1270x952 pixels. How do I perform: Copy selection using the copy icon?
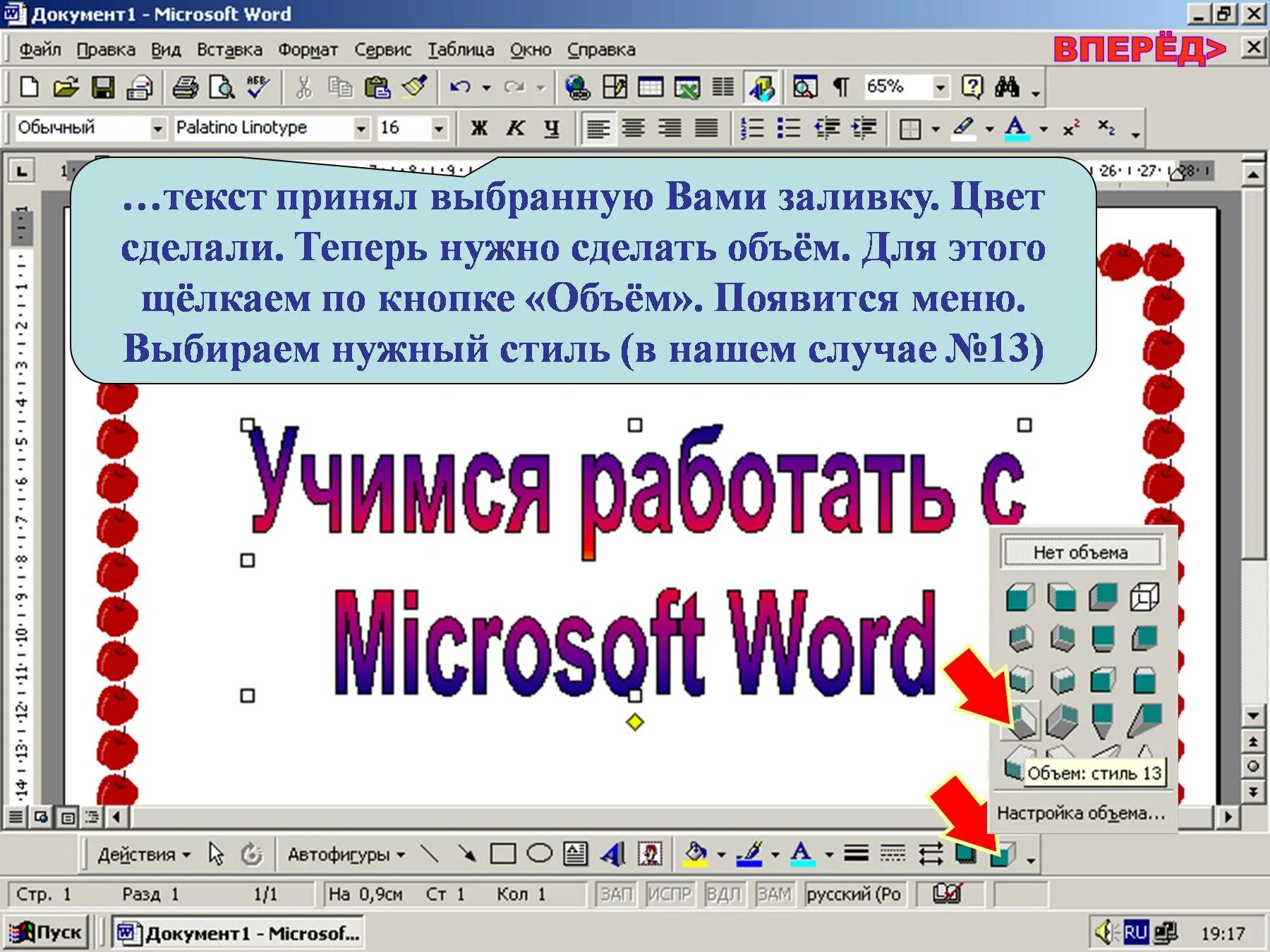(341, 87)
